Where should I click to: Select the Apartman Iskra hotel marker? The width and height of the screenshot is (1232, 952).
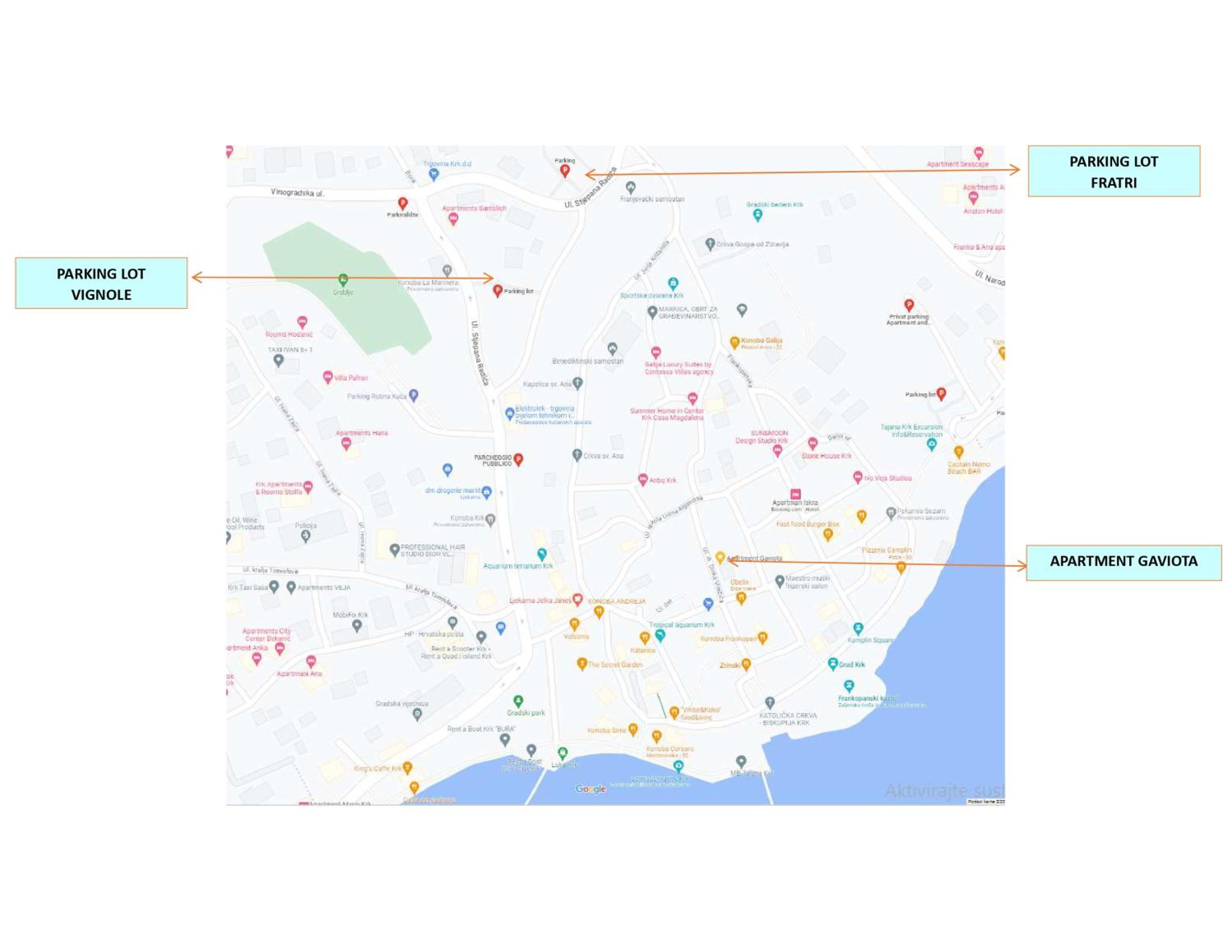click(x=795, y=494)
